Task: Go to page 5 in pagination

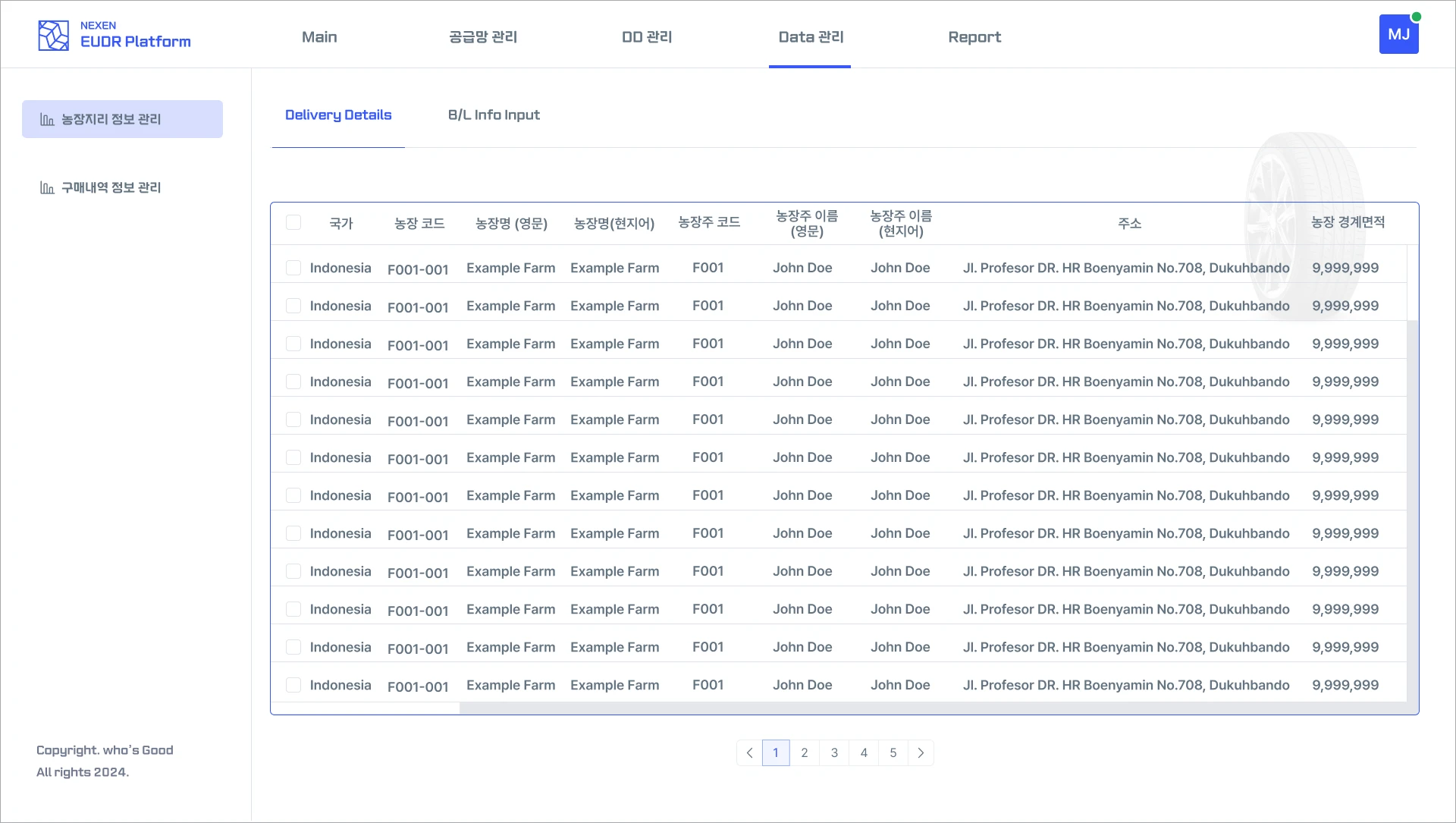Action: click(893, 752)
